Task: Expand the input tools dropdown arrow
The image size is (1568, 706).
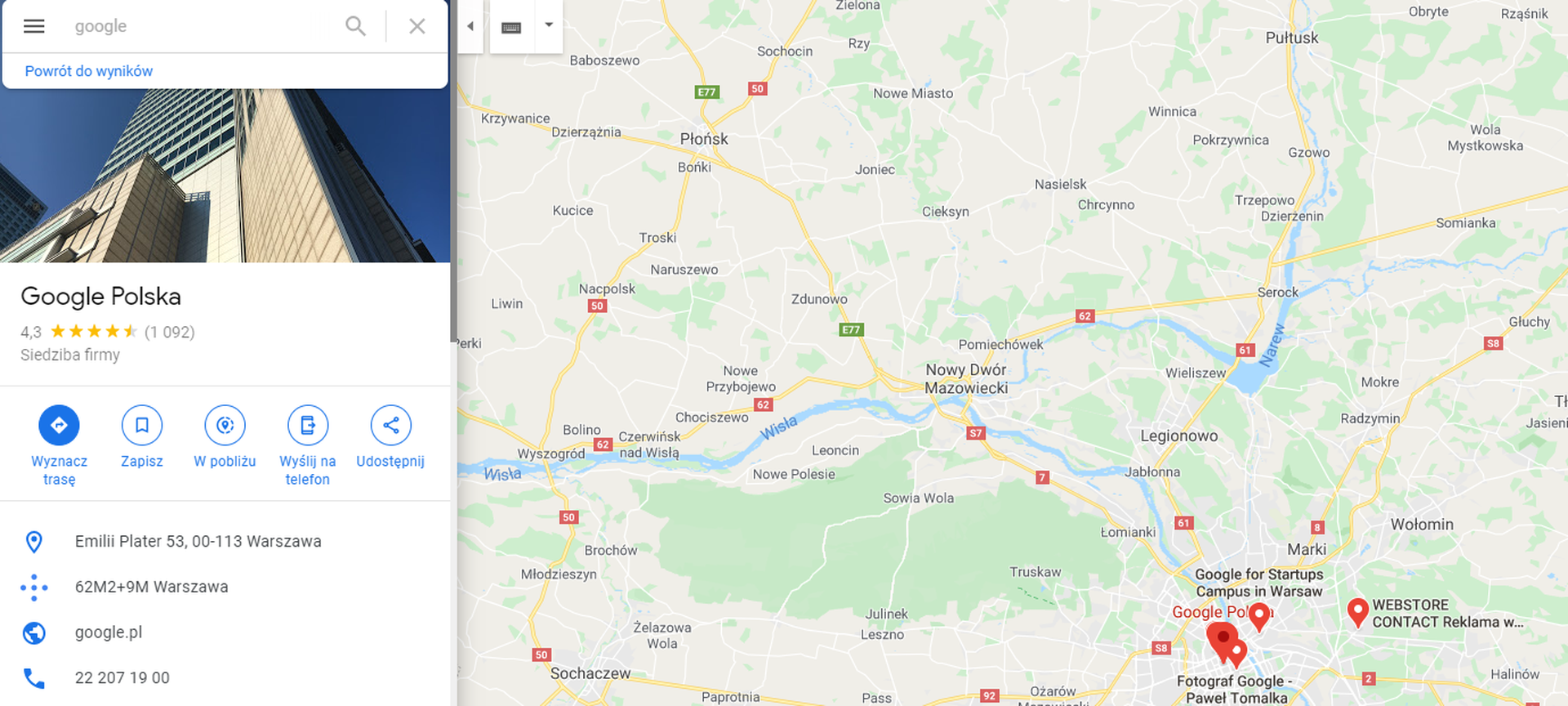Action: 549,25
